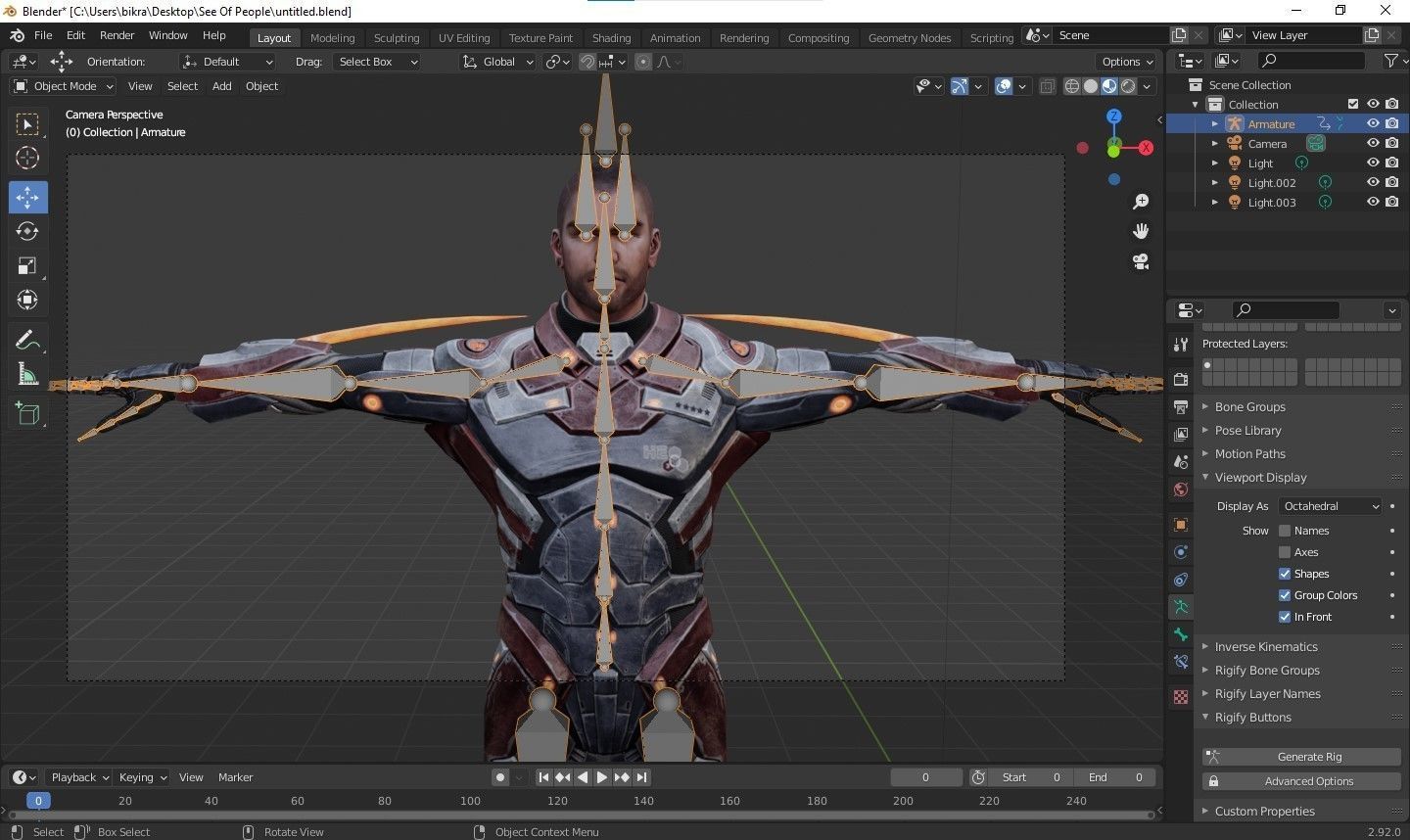Screen dimensions: 1410x840
Task: Toggle X-ray display in viewport header
Action: (1047, 86)
